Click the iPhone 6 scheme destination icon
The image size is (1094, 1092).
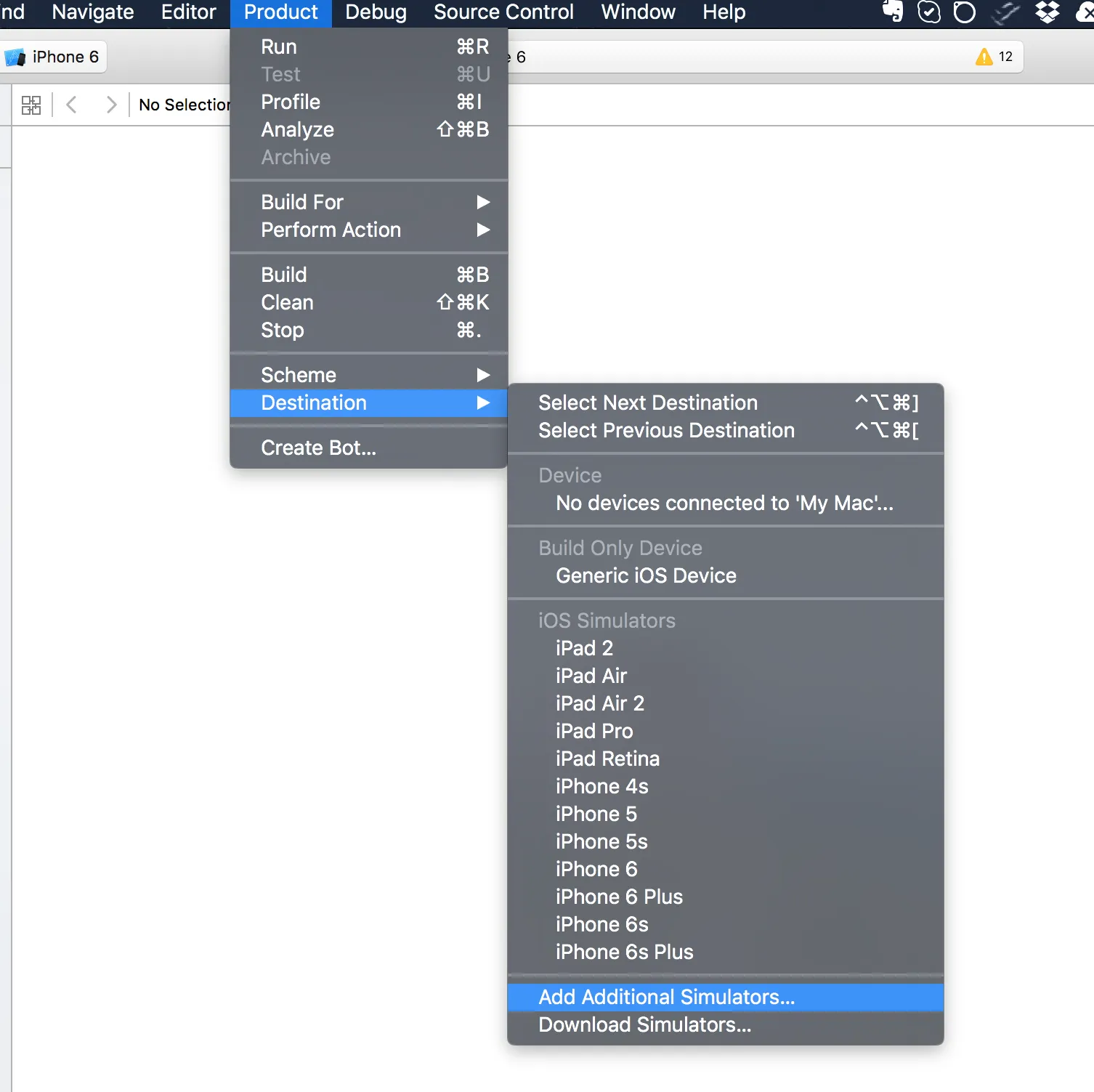(x=15, y=57)
